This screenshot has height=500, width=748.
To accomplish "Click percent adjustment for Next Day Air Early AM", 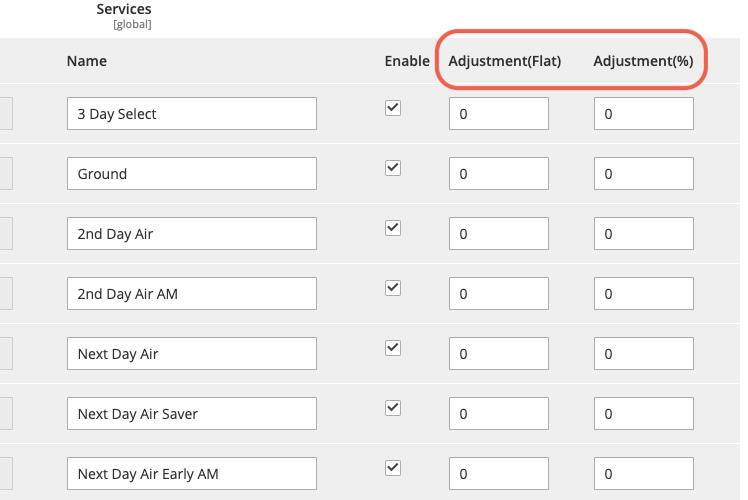I will click(x=643, y=474).
